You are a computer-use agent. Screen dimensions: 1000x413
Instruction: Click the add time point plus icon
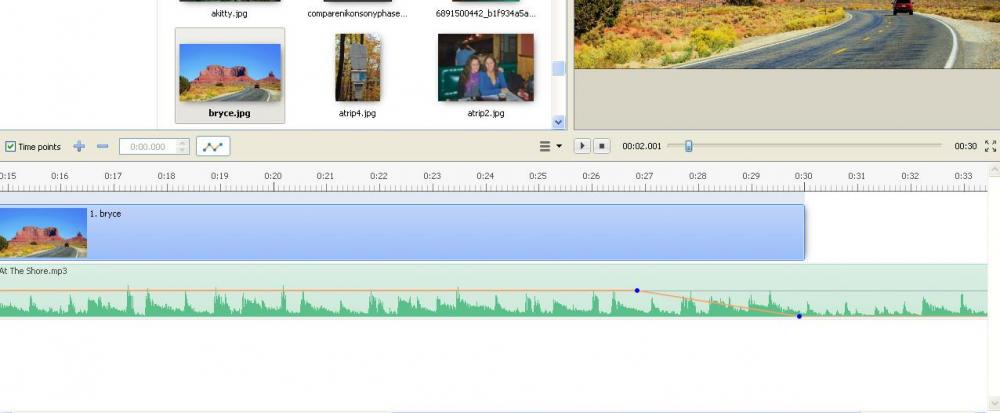(79, 146)
